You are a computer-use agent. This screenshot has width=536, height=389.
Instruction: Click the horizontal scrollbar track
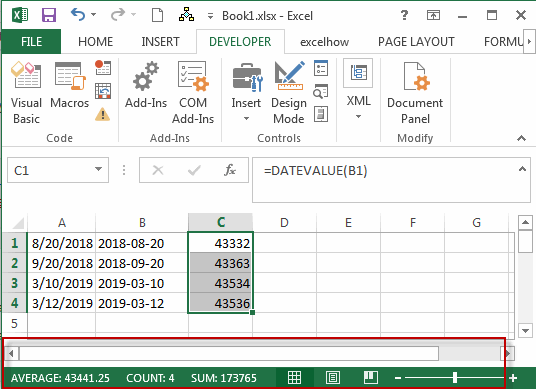coord(470,353)
